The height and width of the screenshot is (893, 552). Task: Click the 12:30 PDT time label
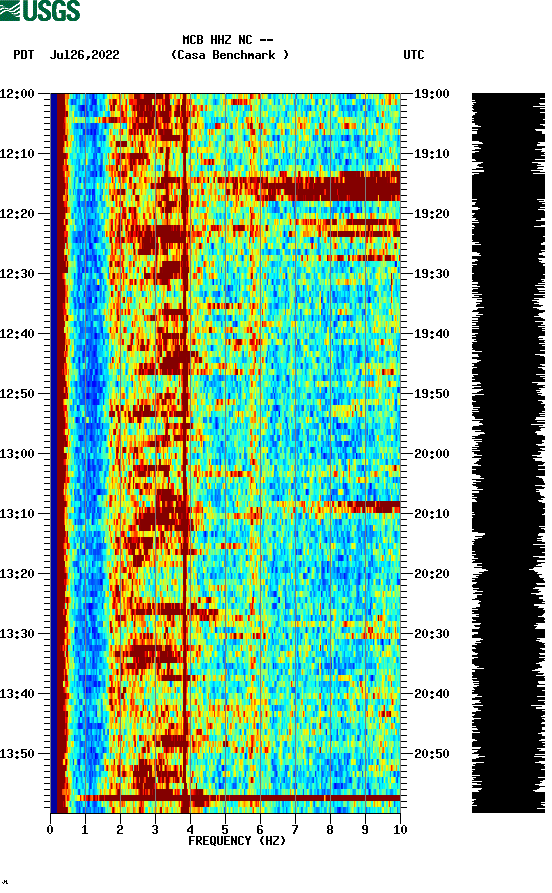tap(17, 273)
